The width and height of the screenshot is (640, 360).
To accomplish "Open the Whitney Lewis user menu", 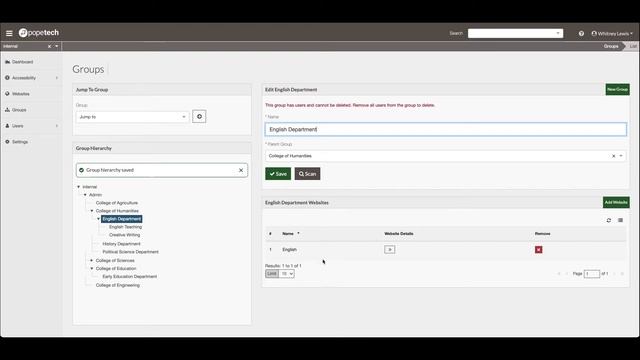I will pyautogui.click(x=612, y=33).
